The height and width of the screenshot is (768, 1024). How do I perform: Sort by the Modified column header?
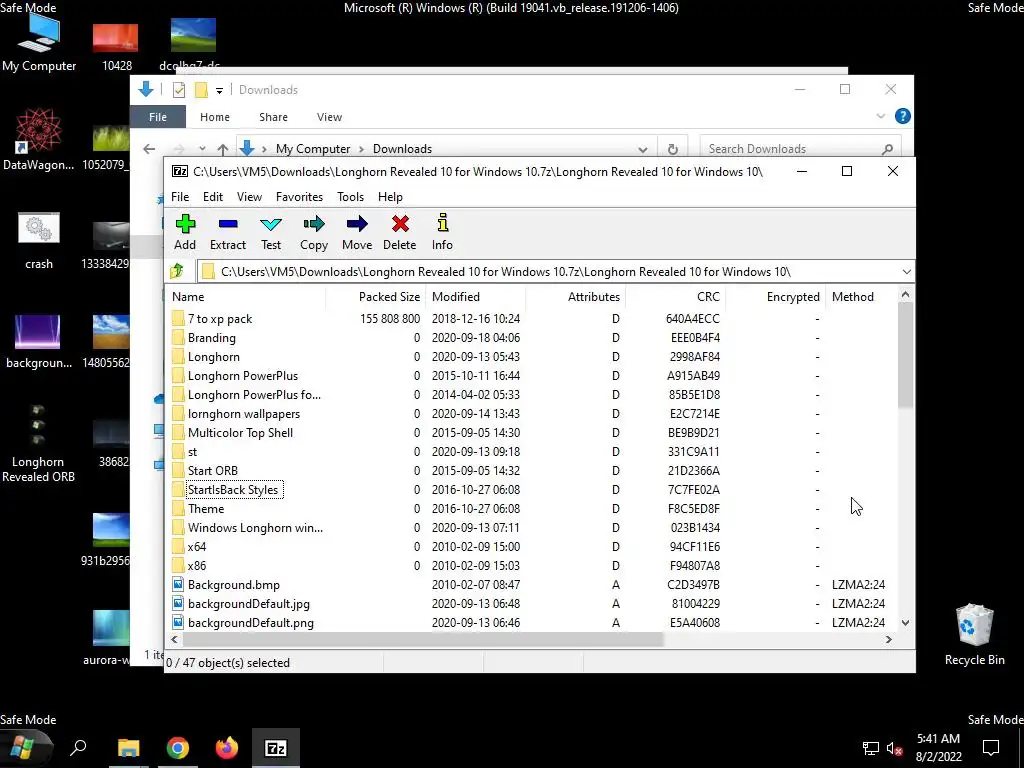[x=475, y=296]
